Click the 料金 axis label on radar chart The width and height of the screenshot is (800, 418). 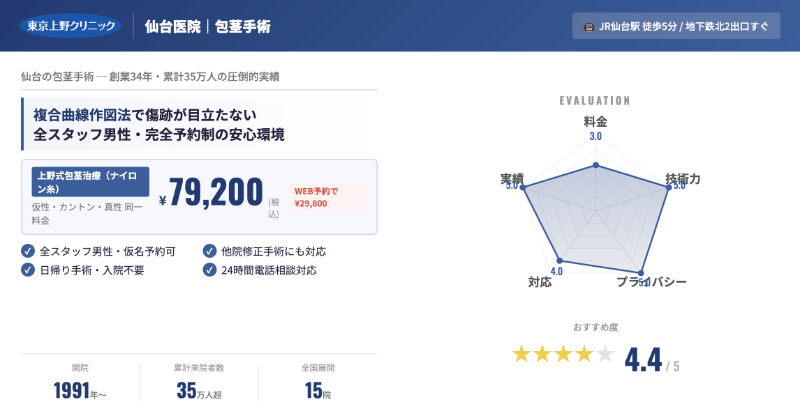pos(595,121)
